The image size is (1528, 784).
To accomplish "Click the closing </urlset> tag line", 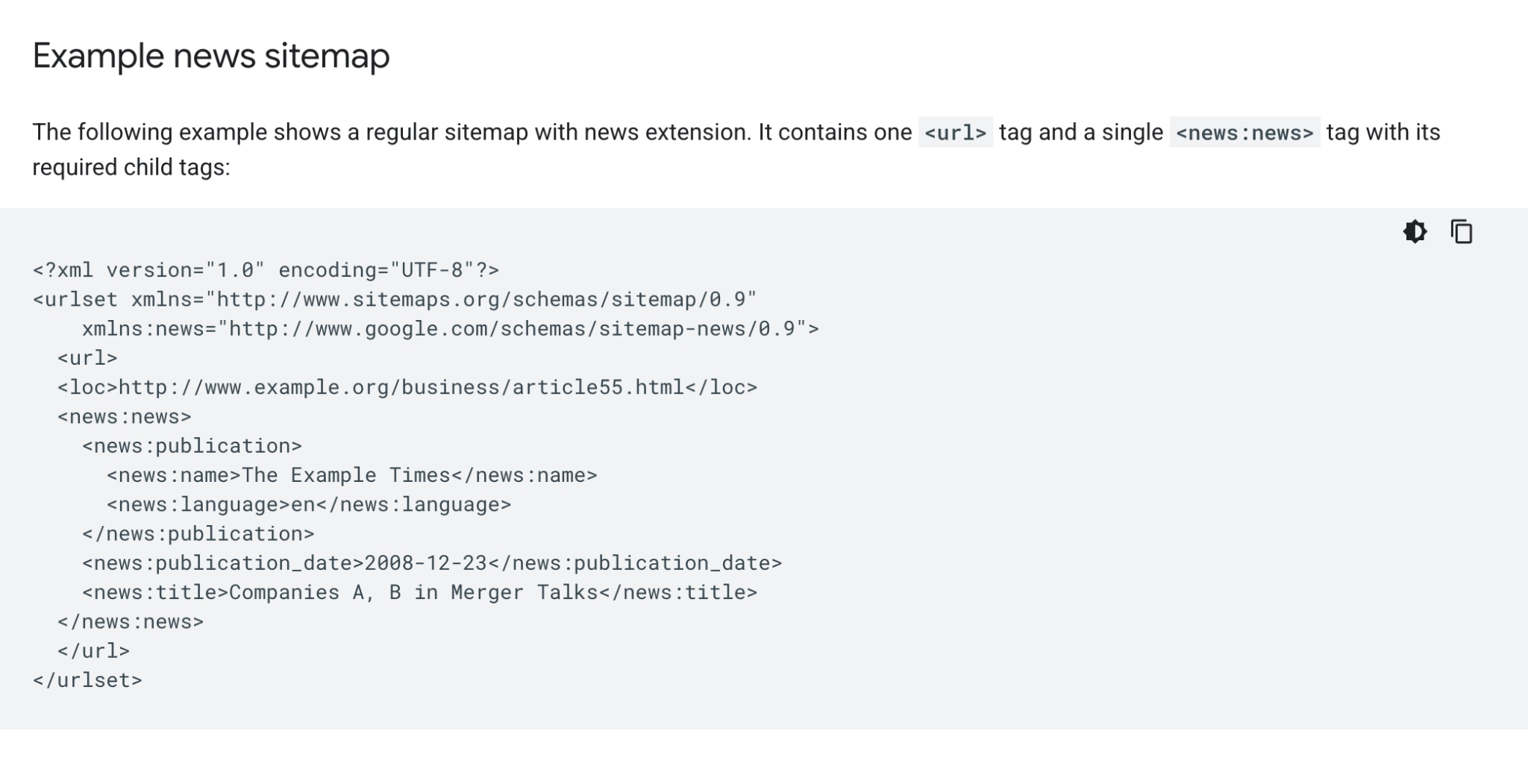I will pyautogui.click(x=87, y=680).
